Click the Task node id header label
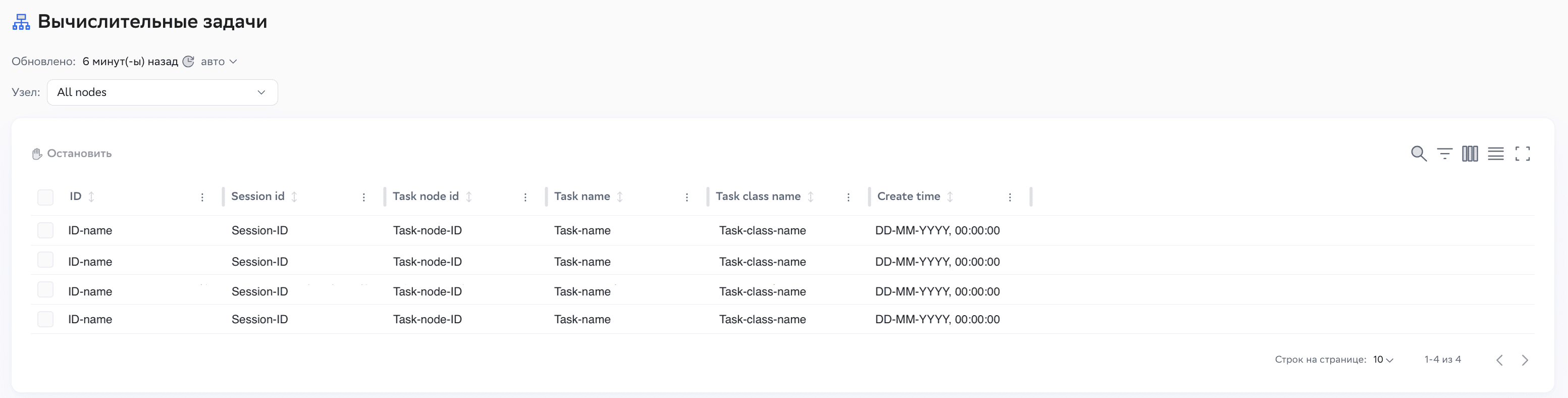Screen dimensions: 1568x398 point(426,196)
